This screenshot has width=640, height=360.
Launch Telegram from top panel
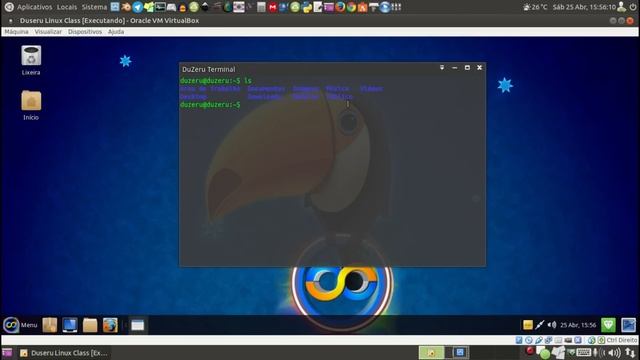(x=138, y=7)
